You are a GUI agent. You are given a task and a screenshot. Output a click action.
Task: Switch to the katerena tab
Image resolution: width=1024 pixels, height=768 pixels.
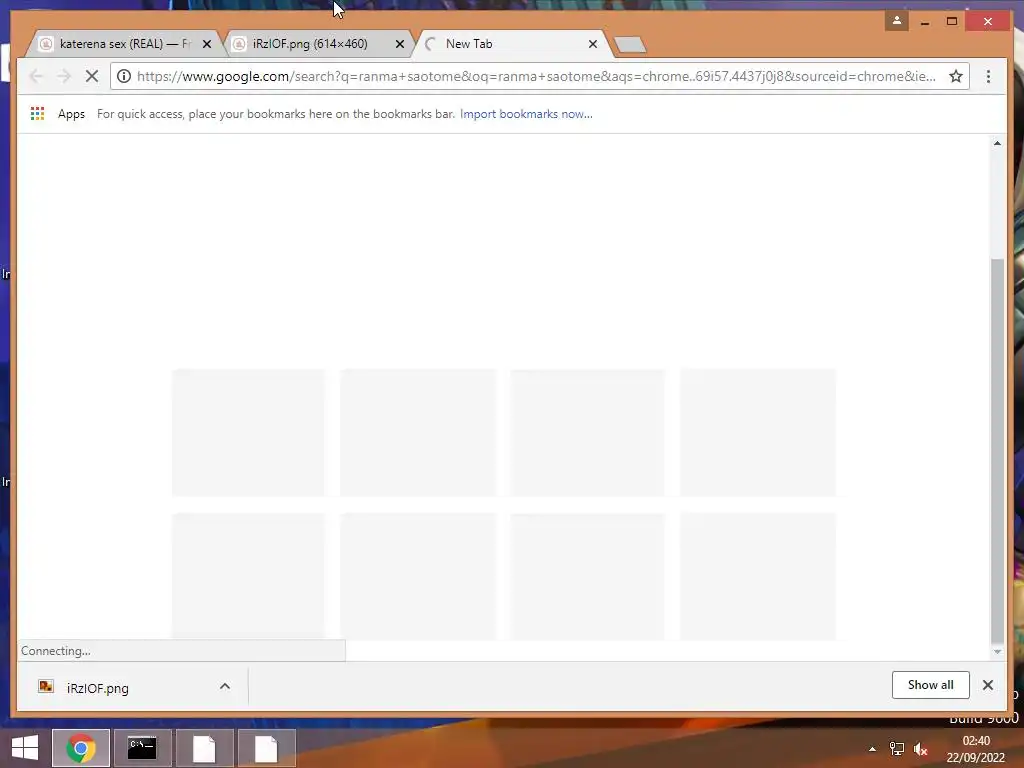click(124, 44)
